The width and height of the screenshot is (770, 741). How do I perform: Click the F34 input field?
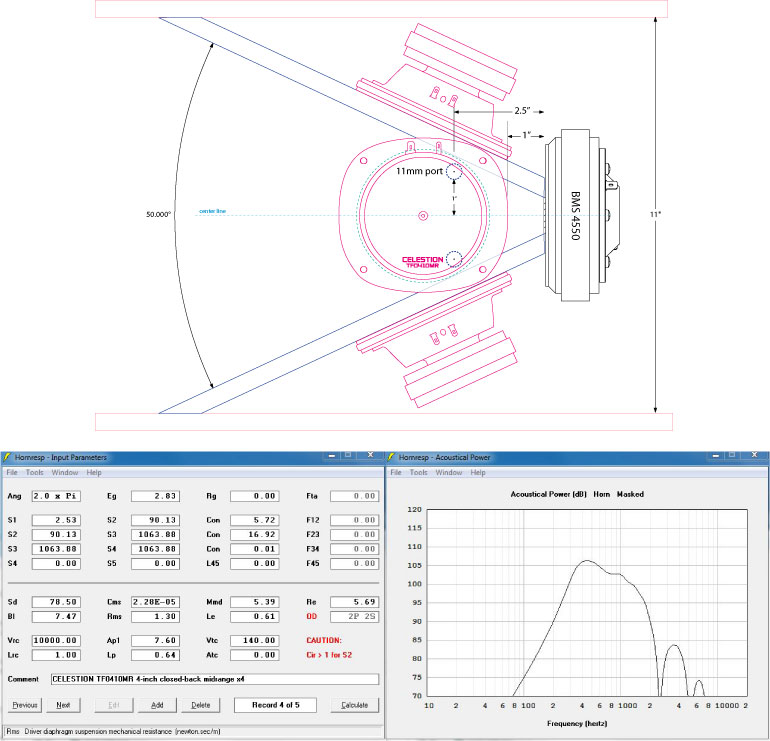pos(355,549)
